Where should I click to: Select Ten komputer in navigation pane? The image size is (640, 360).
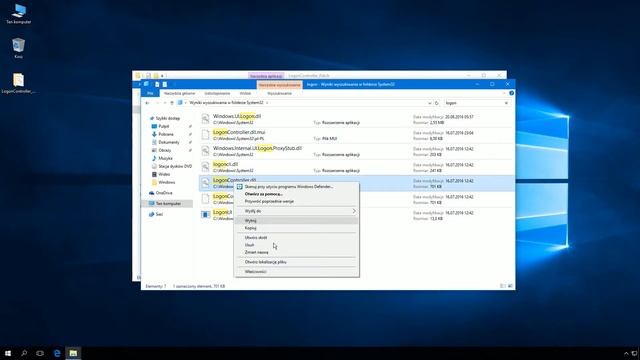pyautogui.click(x=168, y=203)
